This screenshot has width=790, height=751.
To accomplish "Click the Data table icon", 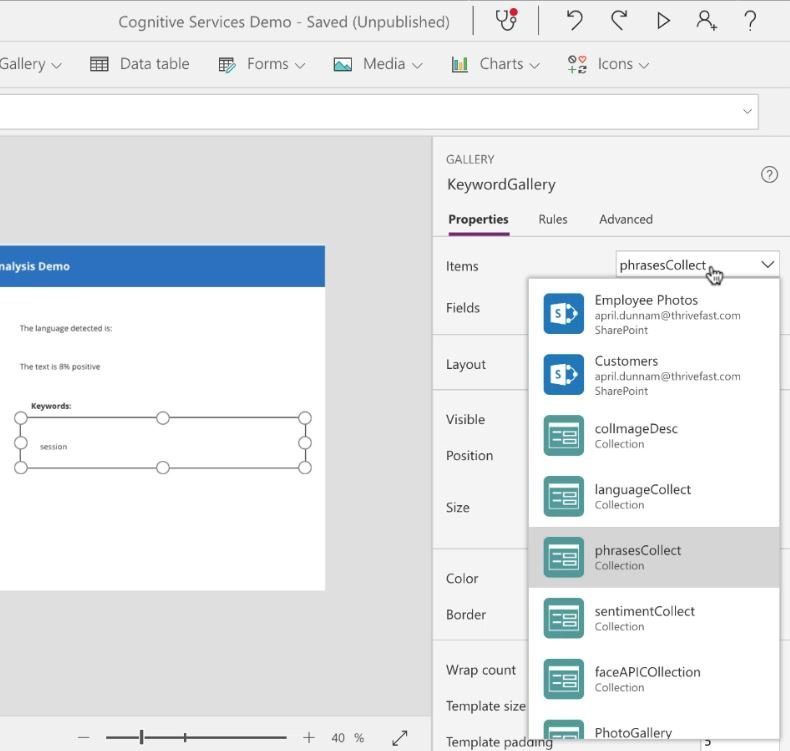I will (x=99, y=64).
